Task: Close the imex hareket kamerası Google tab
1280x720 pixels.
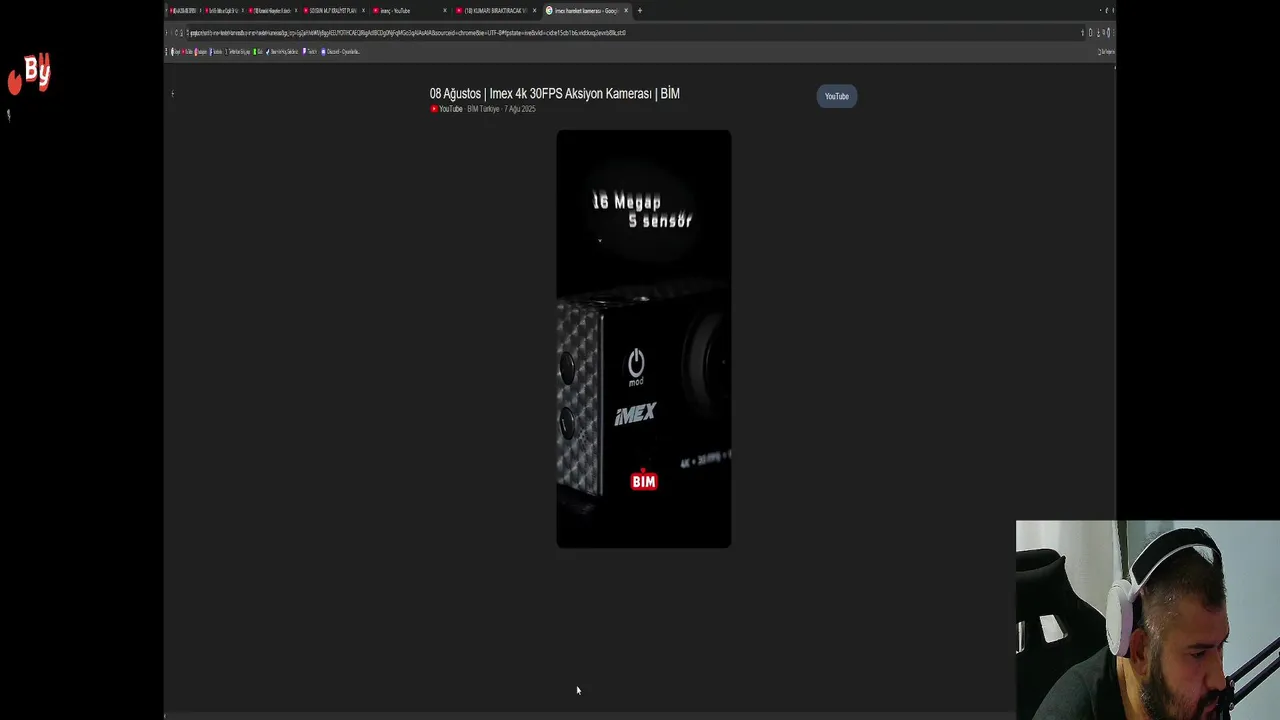Action: pyautogui.click(x=626, y=11)
